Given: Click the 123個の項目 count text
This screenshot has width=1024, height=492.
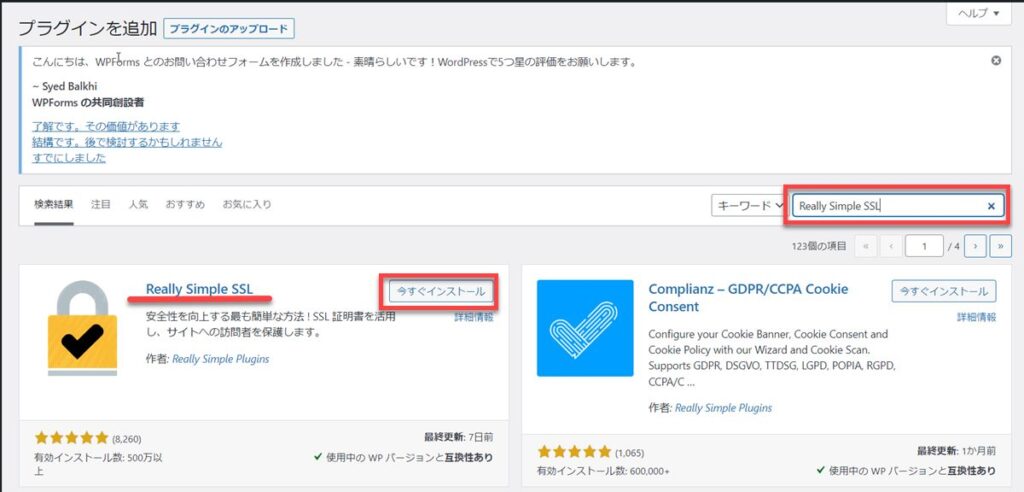Looking at the screenshot, I should (818, 246).
